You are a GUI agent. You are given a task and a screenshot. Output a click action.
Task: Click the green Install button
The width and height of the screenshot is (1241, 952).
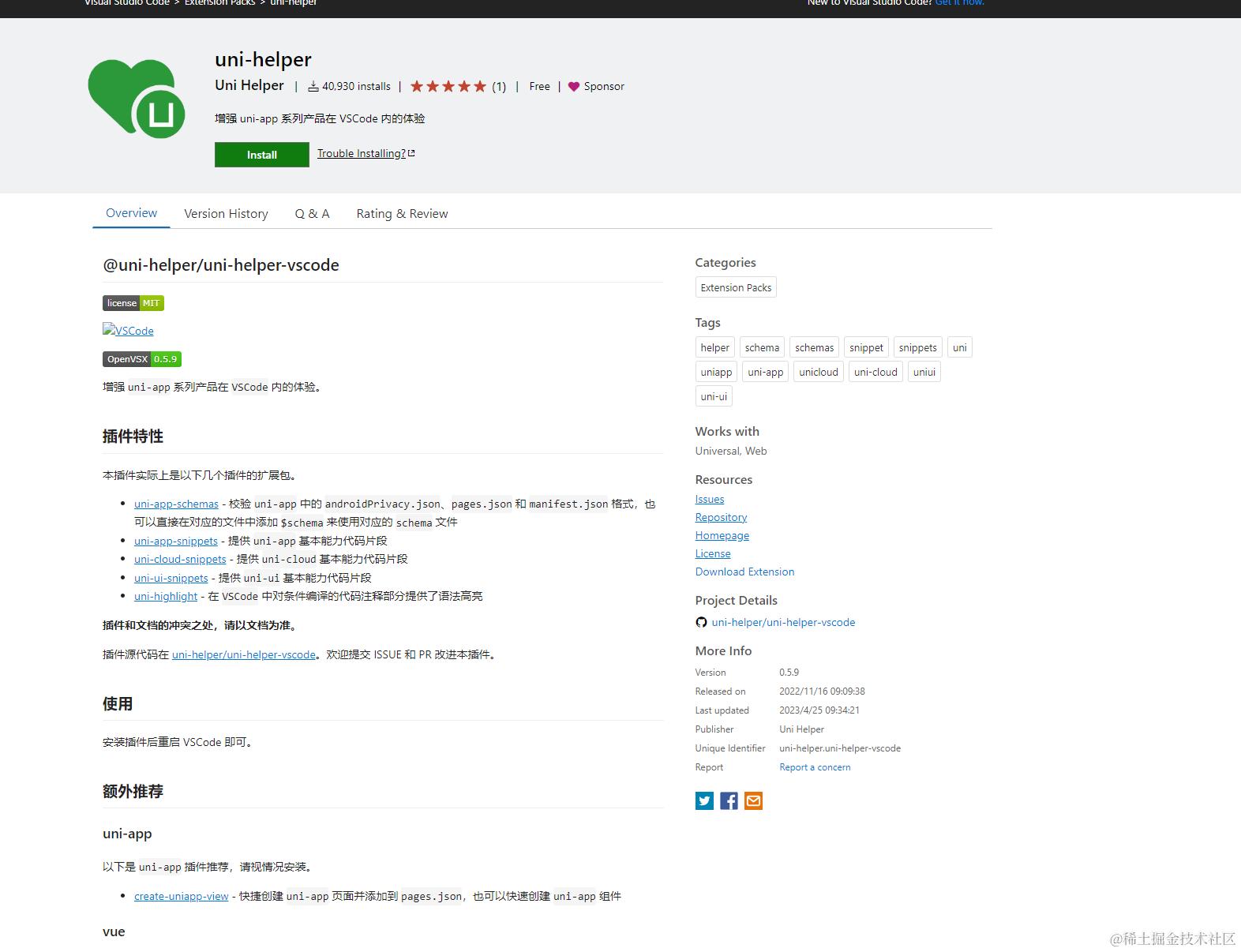click(x=262, y=155)
